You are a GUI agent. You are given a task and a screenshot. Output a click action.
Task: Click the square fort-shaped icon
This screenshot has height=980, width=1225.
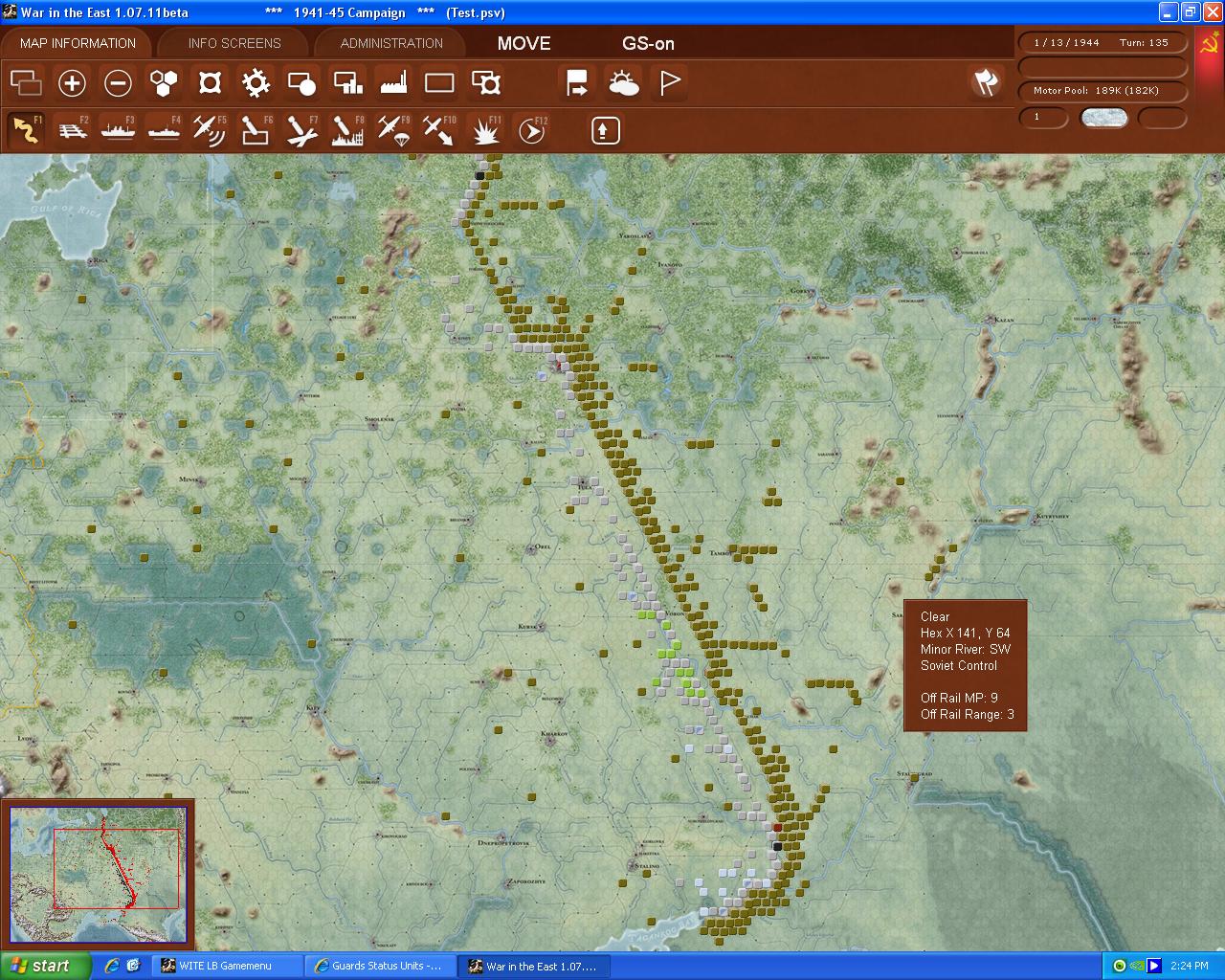[x=210, y=83]
